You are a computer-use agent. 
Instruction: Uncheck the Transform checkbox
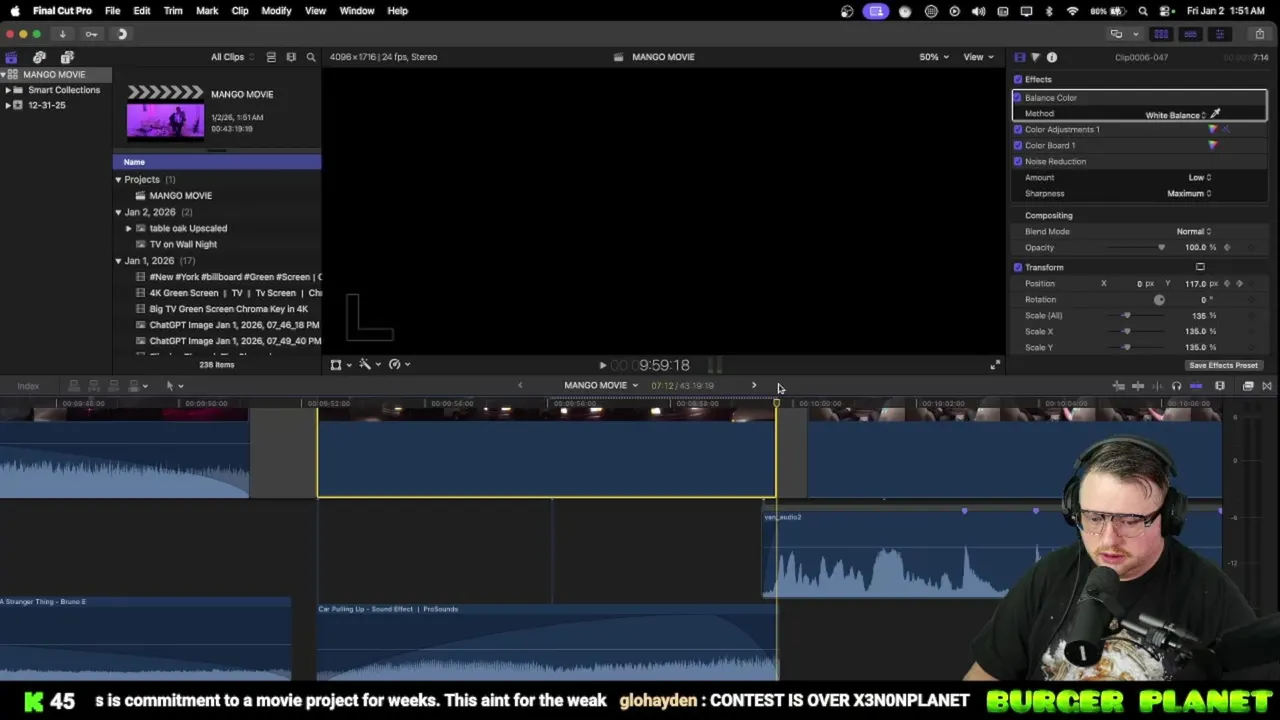tap(1018, 267)
